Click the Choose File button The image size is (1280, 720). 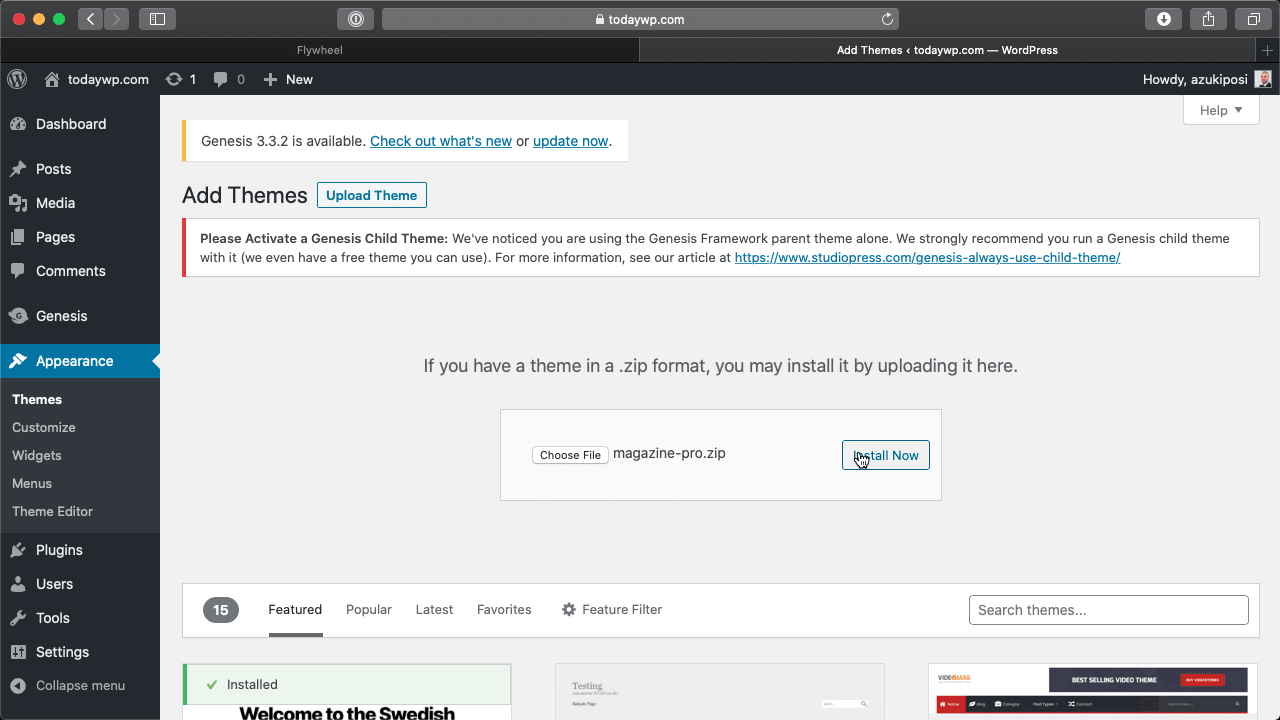(x=570, y=455)
